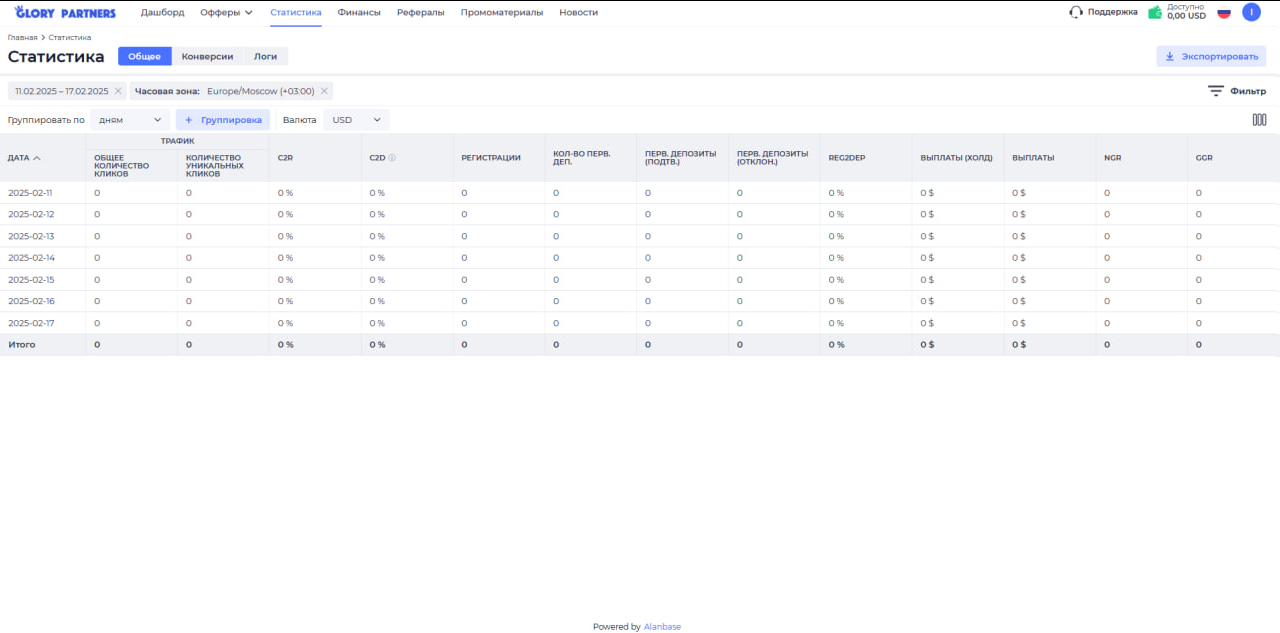The height and width of the screenshot is (633, 1280).
Task: Follow the Alanbase link in footer
Action: 662,627
